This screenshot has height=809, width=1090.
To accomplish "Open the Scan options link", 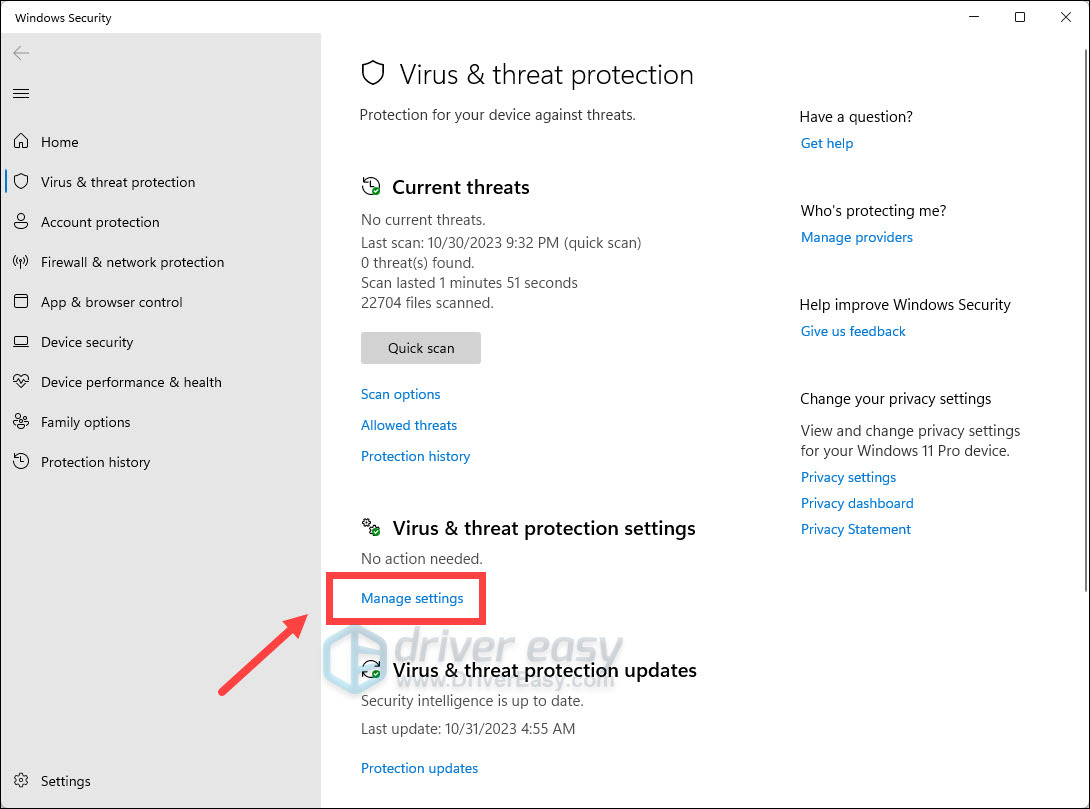I will (400, 394).
